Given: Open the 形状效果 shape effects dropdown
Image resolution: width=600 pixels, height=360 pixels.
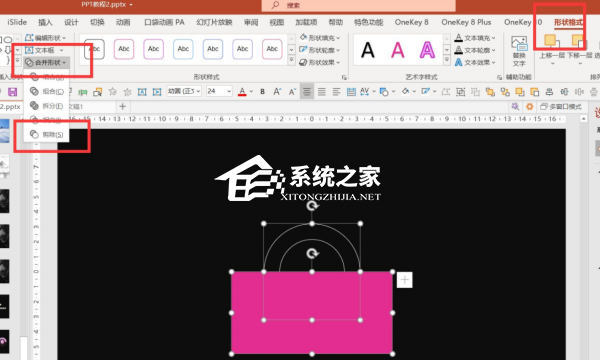Looking at the screenshot, I should coord(320,62).
